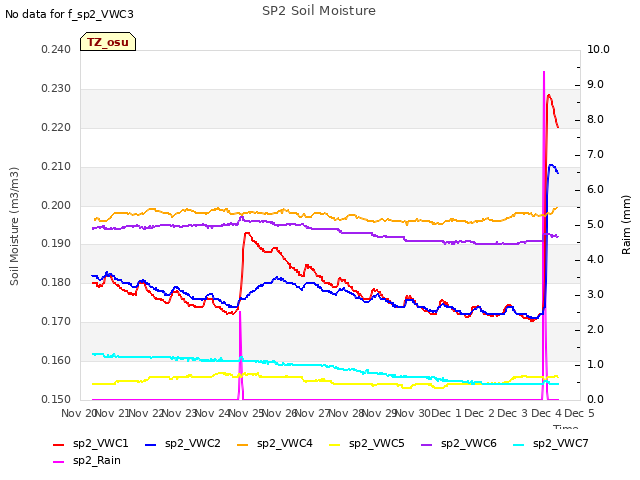Click the yellow sp2_VWC5 legend swatch
Viewport: 640px width, 480px height.
pyautogui.click(x=334, y=444)
